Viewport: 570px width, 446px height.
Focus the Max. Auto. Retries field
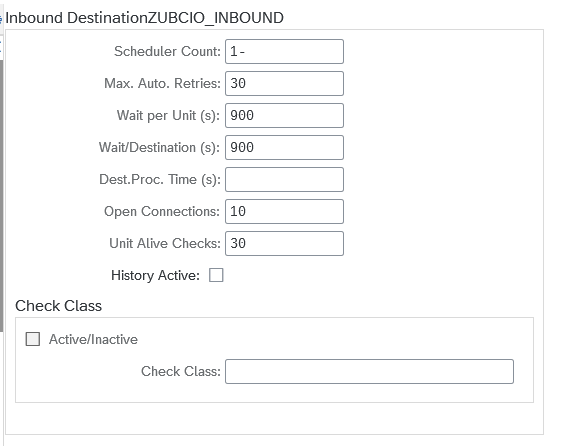tap(284, 84)
